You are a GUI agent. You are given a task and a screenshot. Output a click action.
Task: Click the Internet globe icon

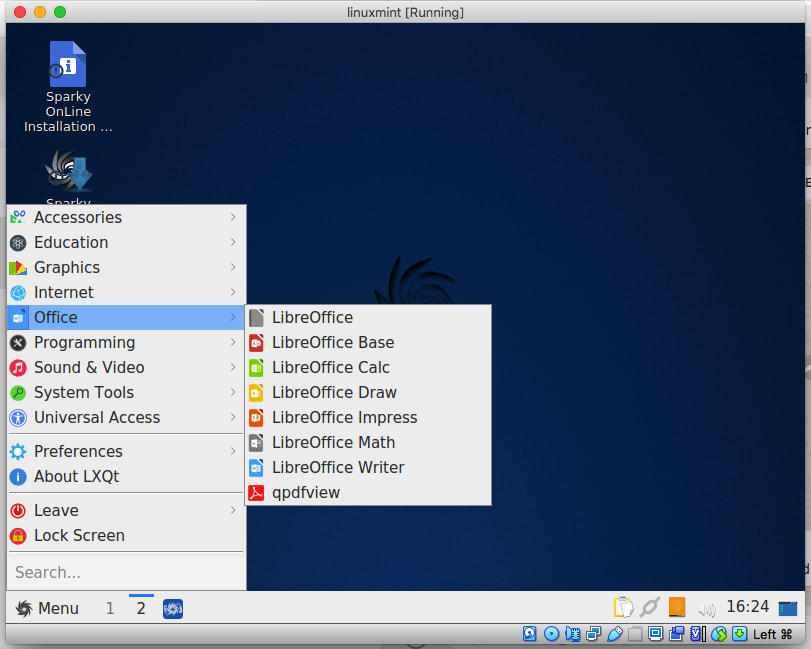coord(18,292)
